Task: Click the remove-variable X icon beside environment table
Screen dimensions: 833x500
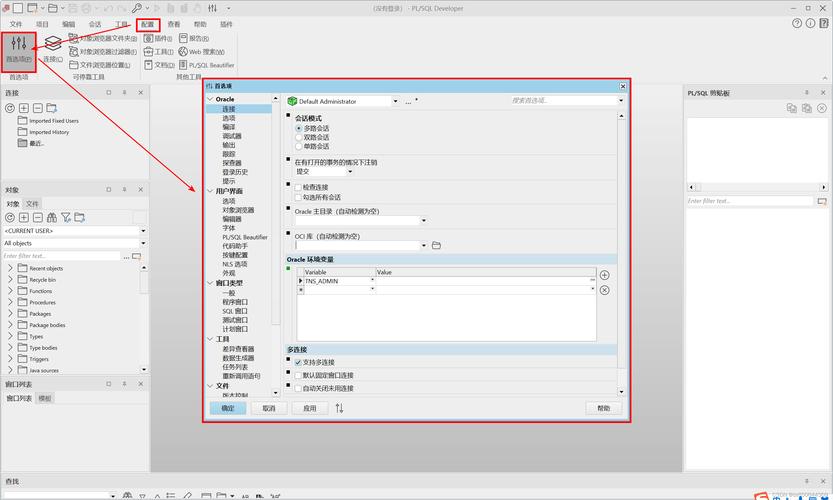Action: click(604, 290)
